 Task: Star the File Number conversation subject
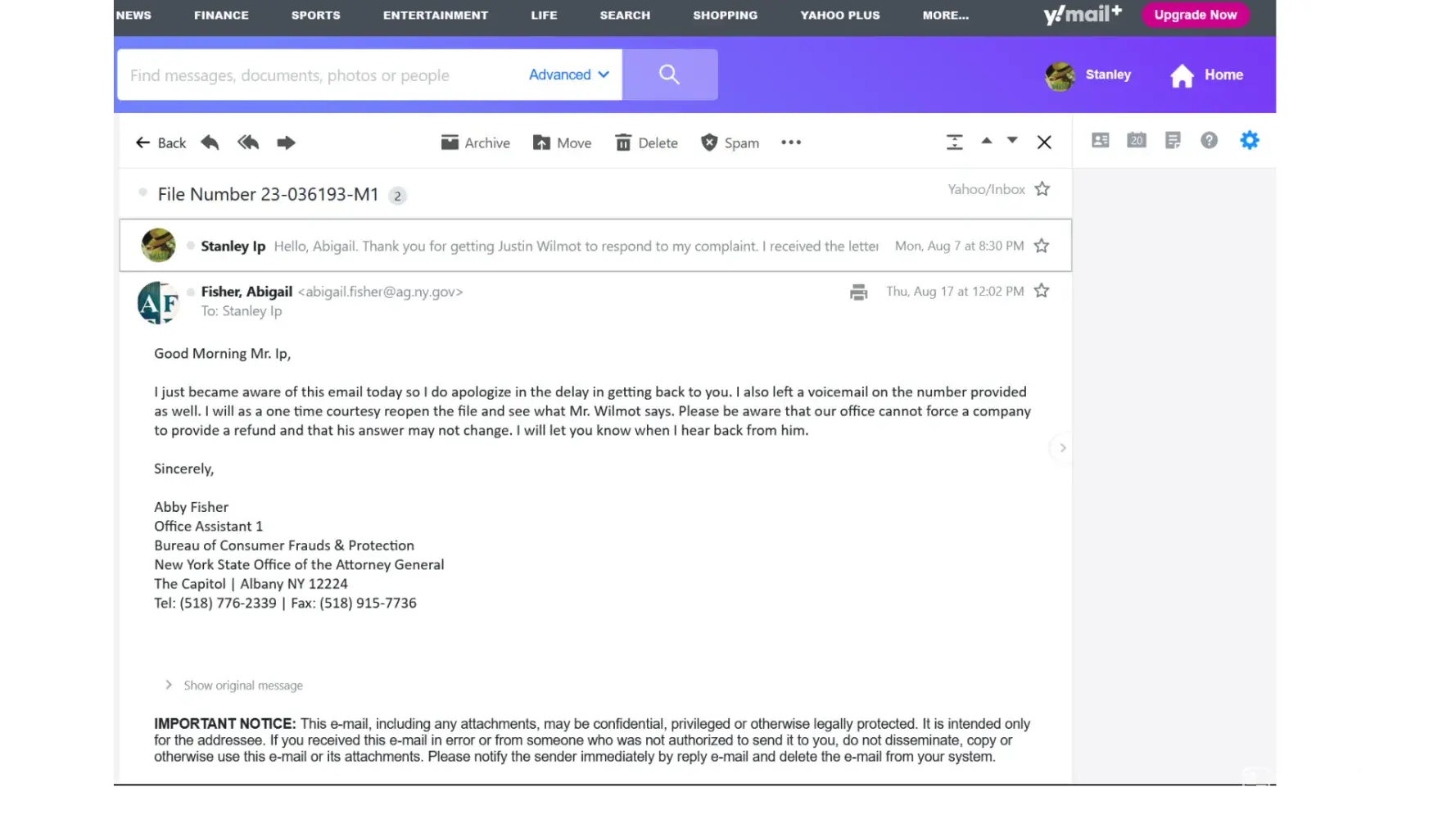(1042, 189)
